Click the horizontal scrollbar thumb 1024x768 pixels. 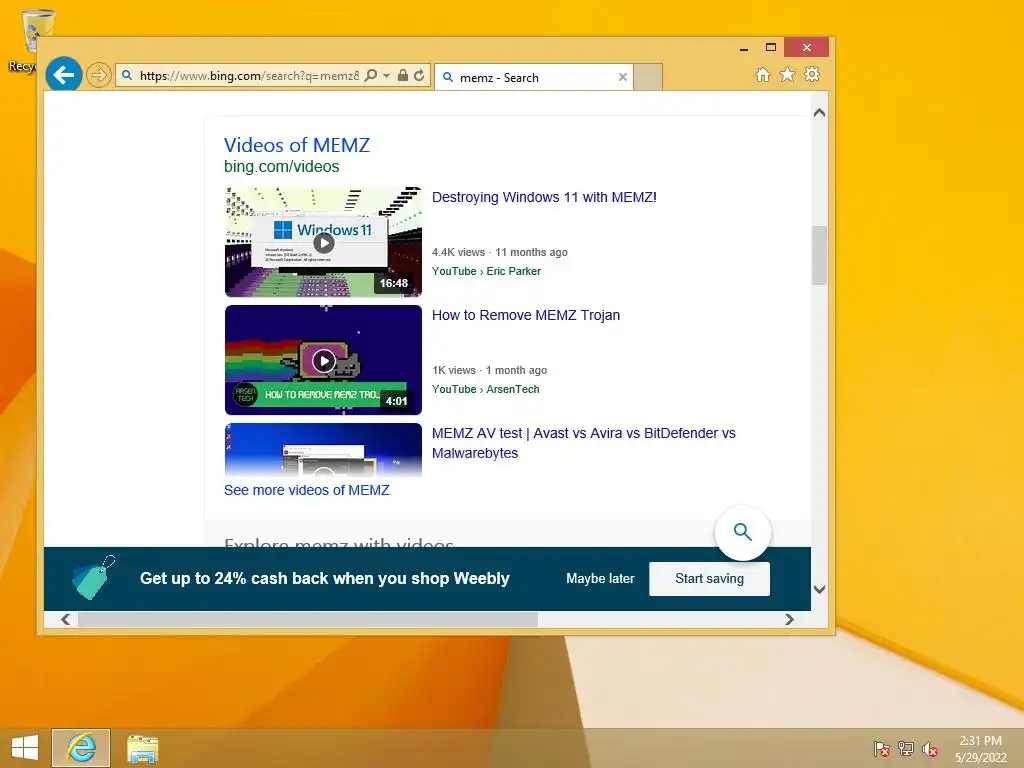[x=308, y=619]
